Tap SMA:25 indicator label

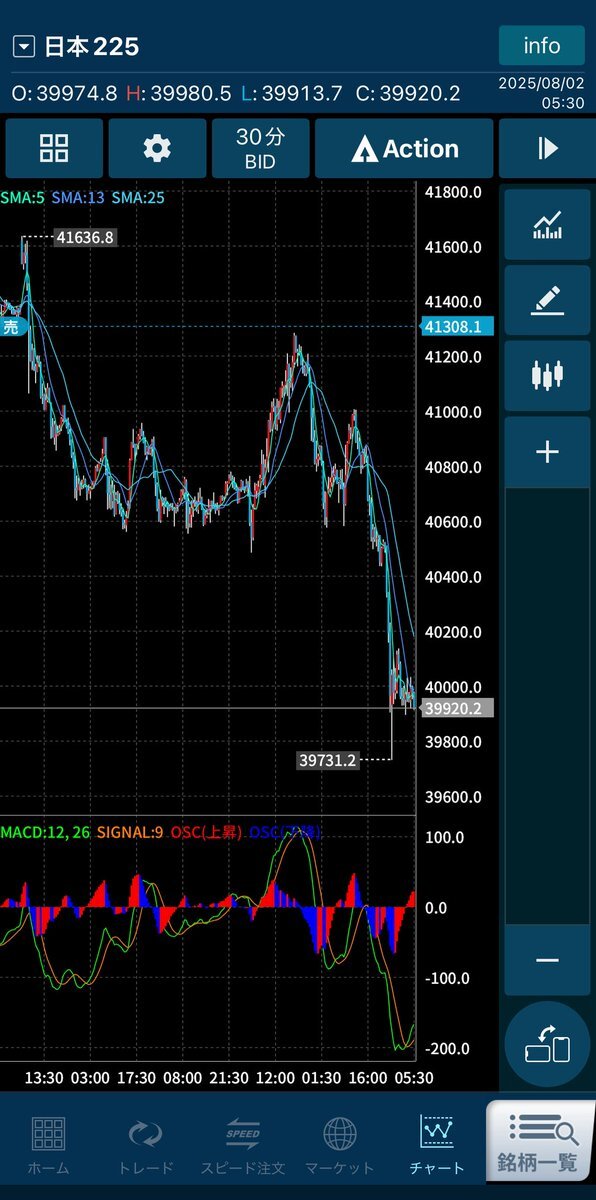(138, 198)
